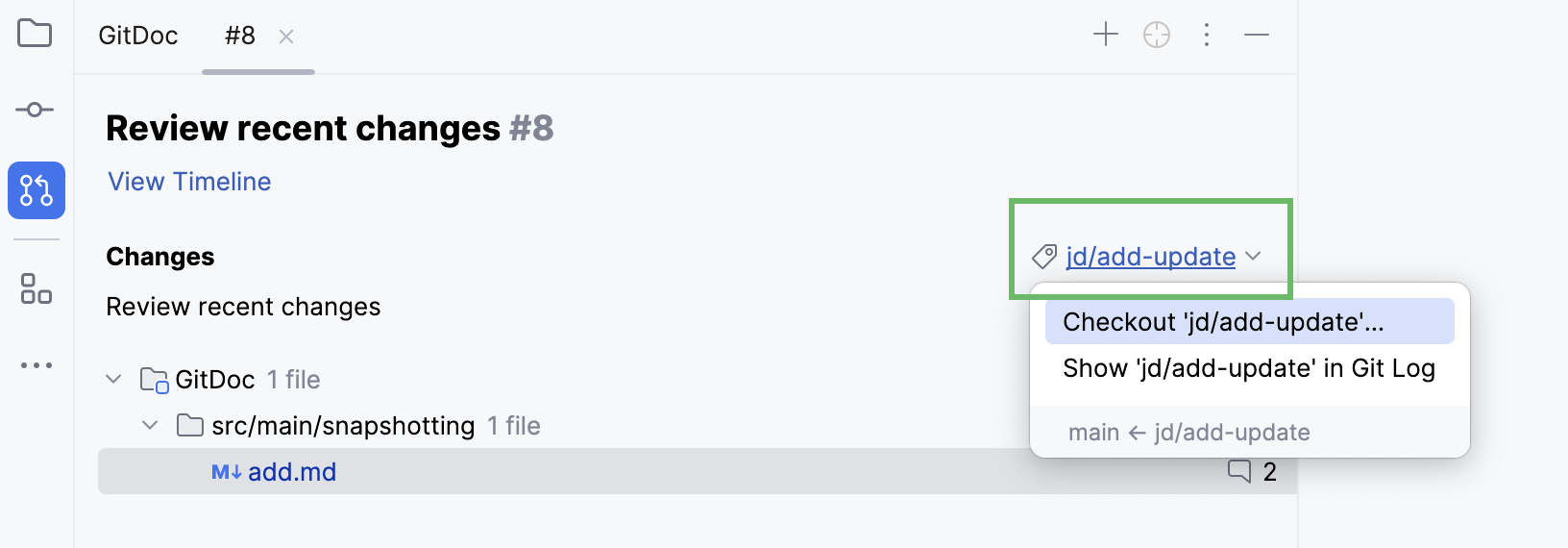Collapse the src/main/snapshotting folder
Image resolution: width=1568 pixels, height=548 pixels.
point(150,425)
